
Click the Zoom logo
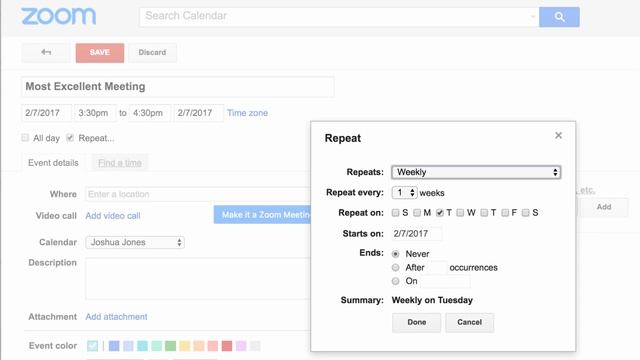coord(59,16)
